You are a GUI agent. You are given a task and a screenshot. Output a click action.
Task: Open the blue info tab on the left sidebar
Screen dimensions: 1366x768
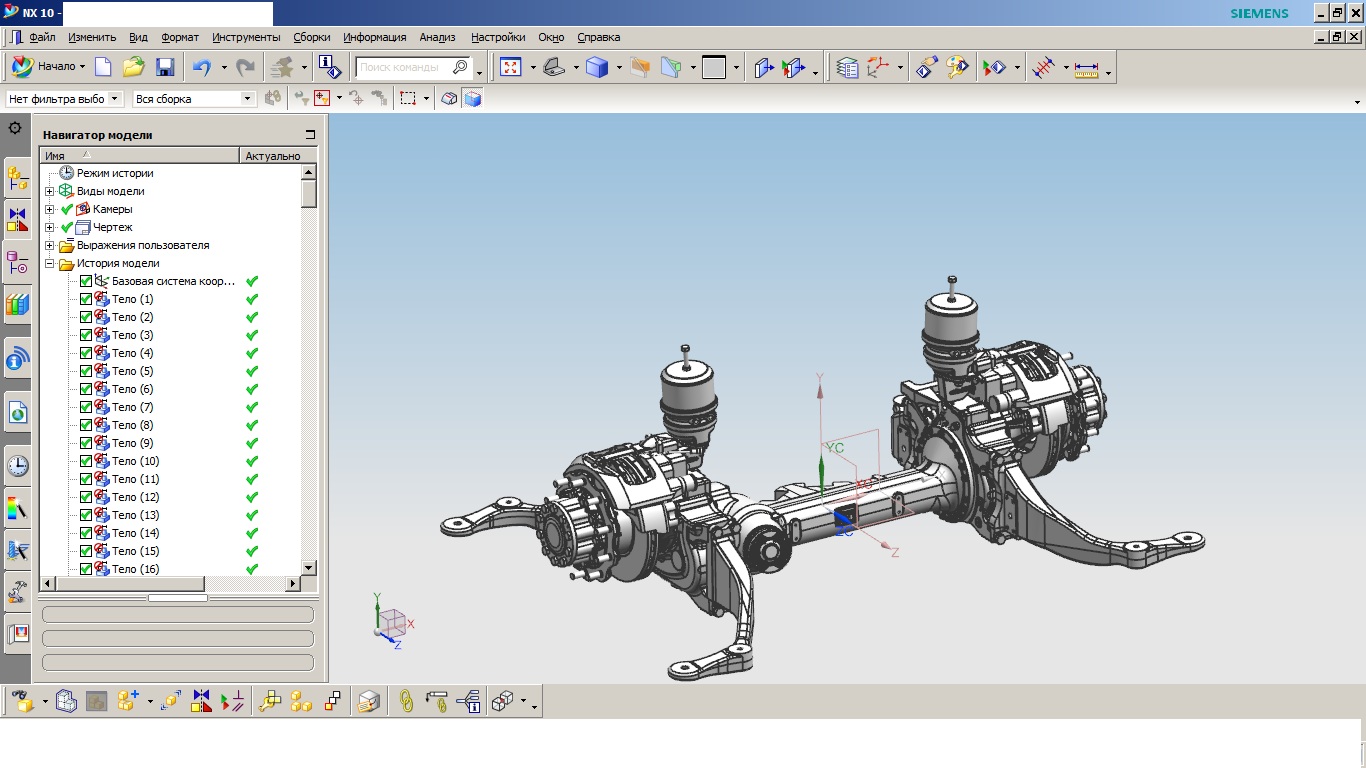[x=17, y=358]
